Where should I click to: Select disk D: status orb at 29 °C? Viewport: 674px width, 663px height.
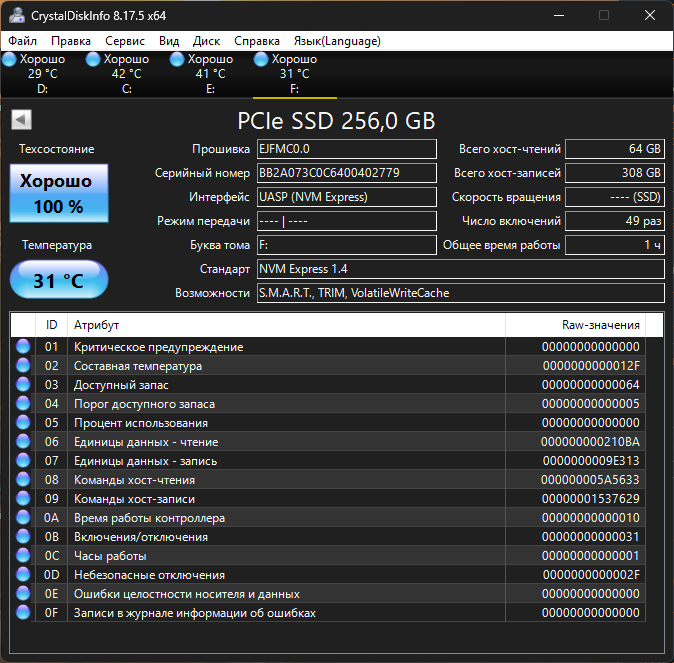point(9,59)
